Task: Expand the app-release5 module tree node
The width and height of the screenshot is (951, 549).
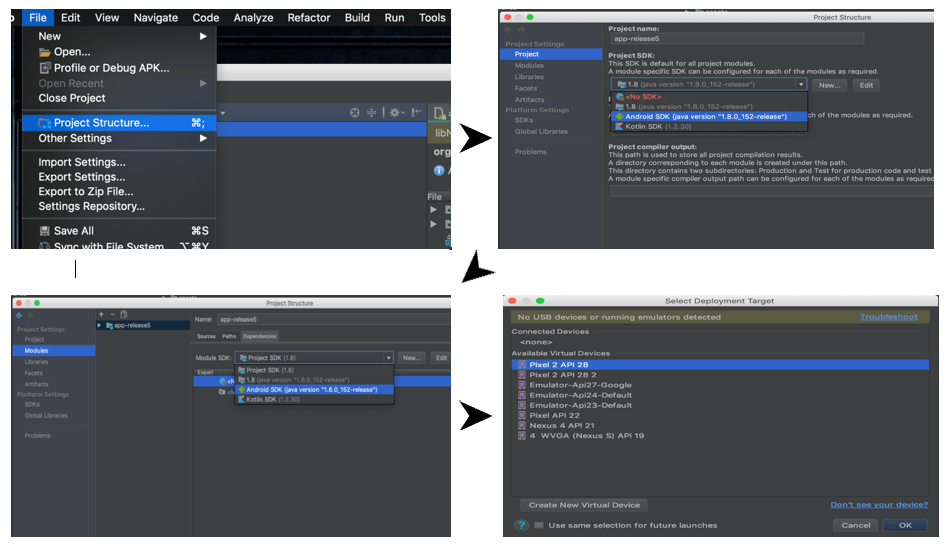Action: (x=99, y=326)
